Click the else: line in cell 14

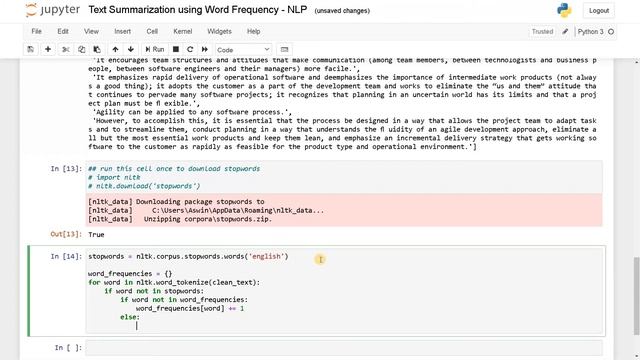pyautogui.click(x=130, y=317)
